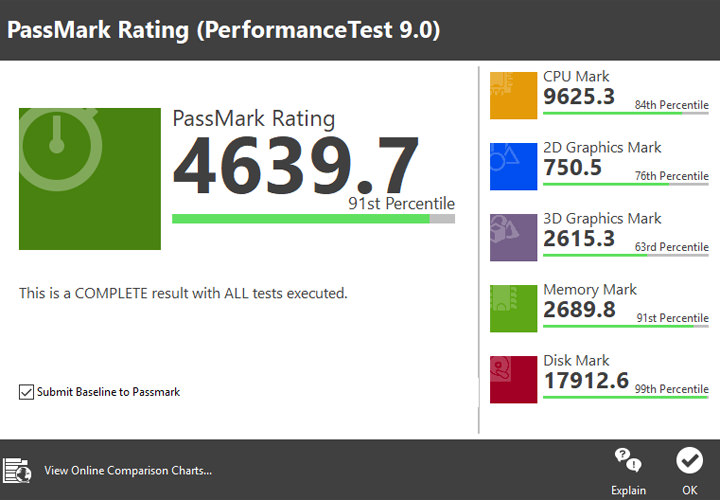The height and width of the screenshot is (500, 720).
Task: Click the CPU Mark 84th percentile bar
Action: (625, 113)
